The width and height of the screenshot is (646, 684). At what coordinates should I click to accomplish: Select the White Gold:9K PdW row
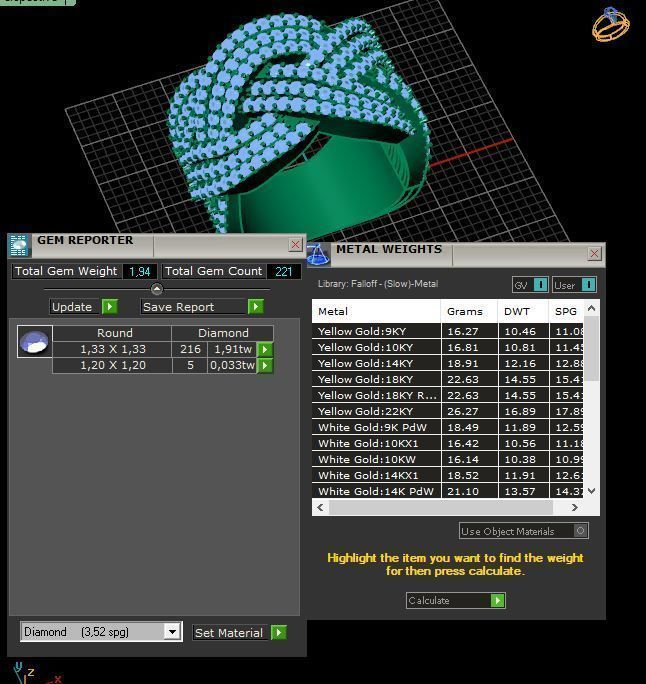[x=448, y=428]
